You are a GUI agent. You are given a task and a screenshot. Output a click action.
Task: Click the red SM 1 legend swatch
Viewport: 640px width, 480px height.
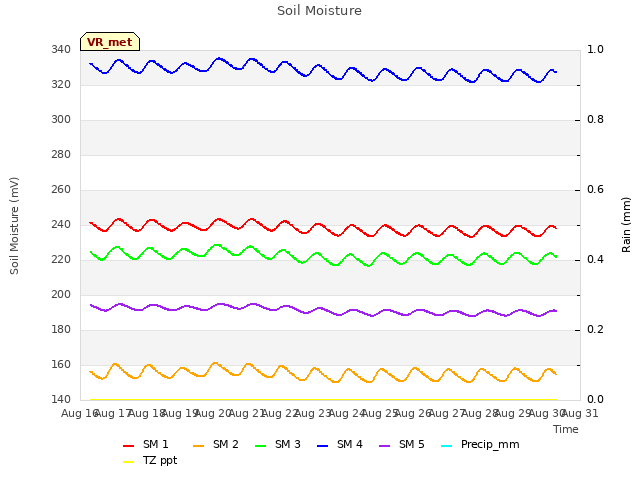pyautogui.click(x=129, y=446)
